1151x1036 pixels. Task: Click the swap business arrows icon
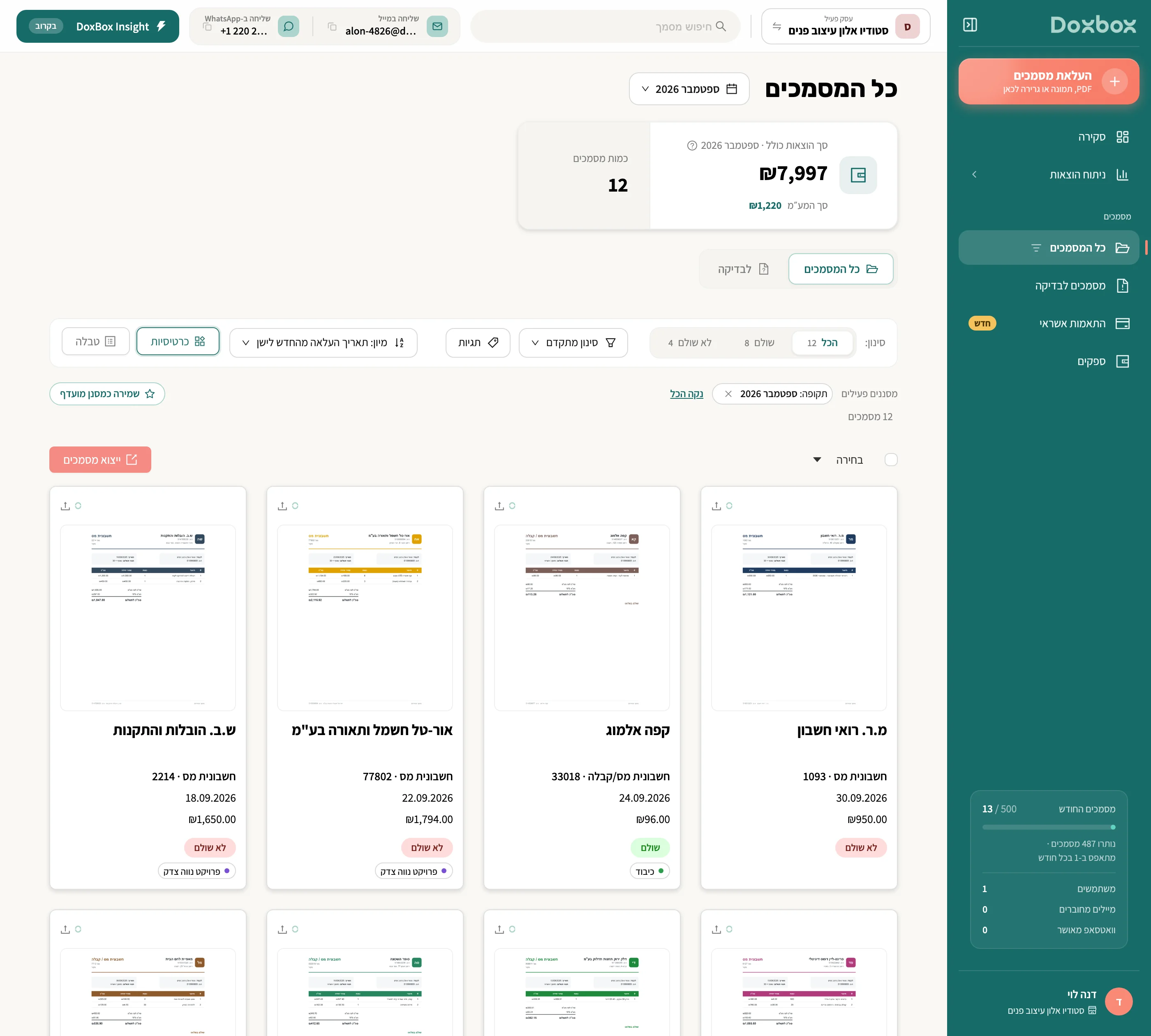point(777,26)
